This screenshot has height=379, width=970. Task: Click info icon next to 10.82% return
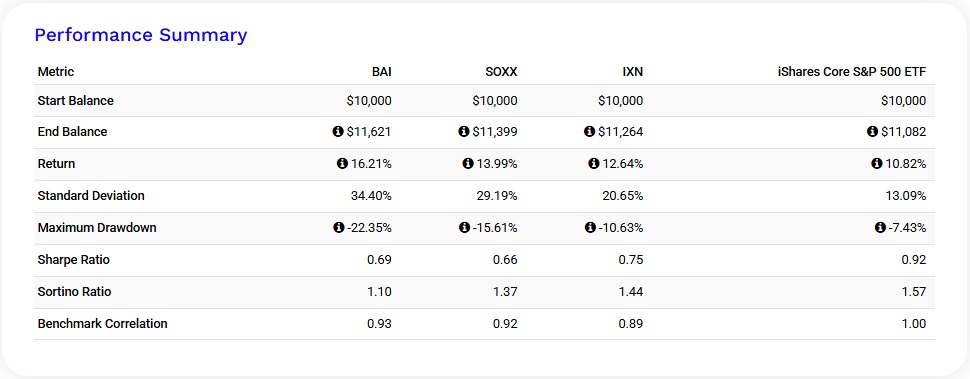[877, 164]
